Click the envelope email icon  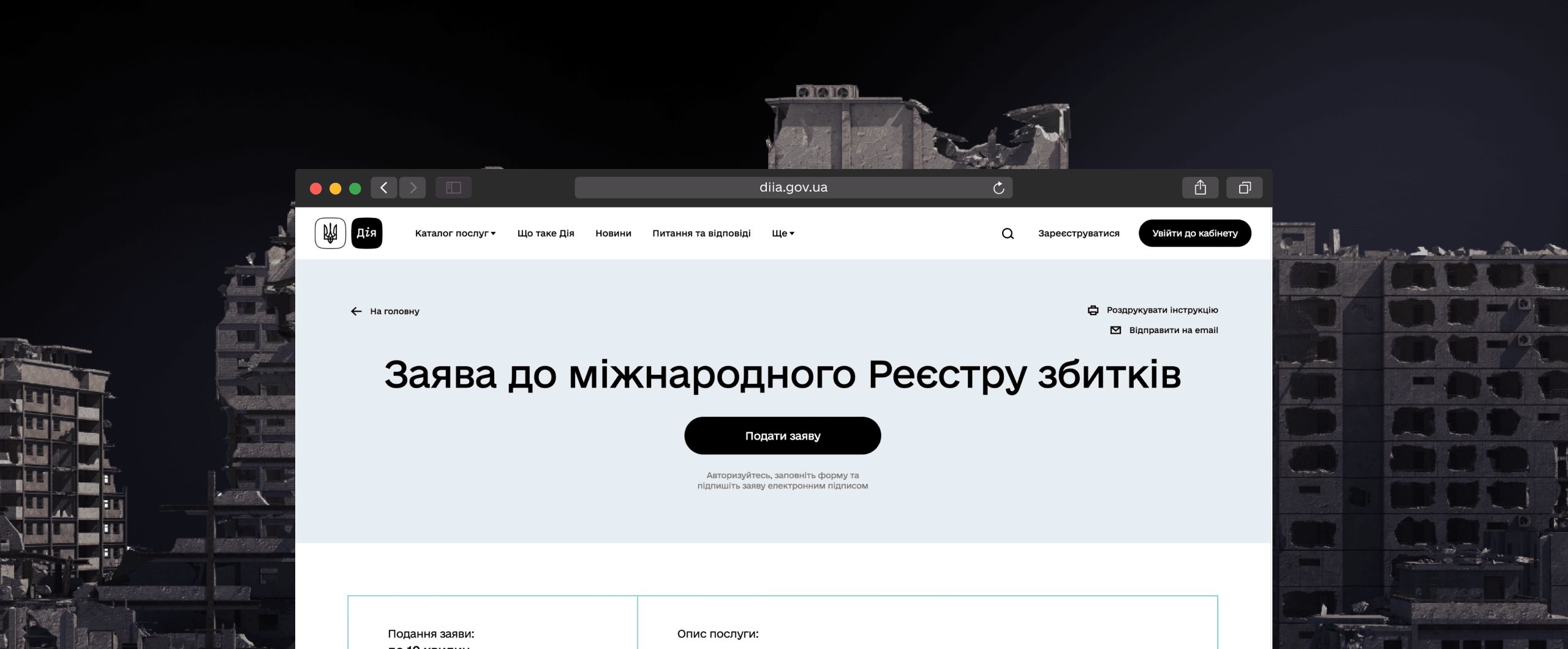(1116, 331)
